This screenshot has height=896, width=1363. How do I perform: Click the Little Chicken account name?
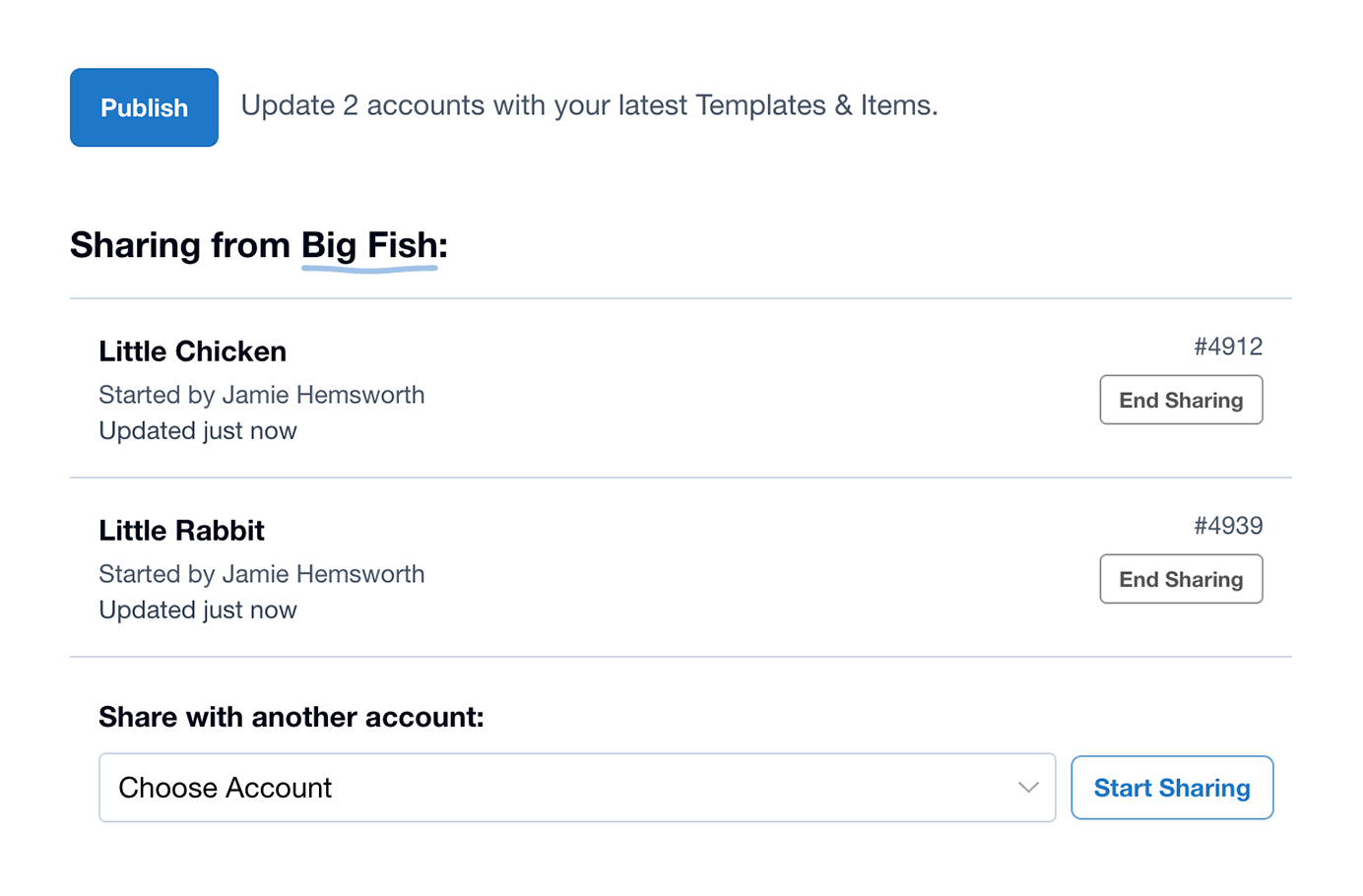pyautogui.click(x=192, y=351)
